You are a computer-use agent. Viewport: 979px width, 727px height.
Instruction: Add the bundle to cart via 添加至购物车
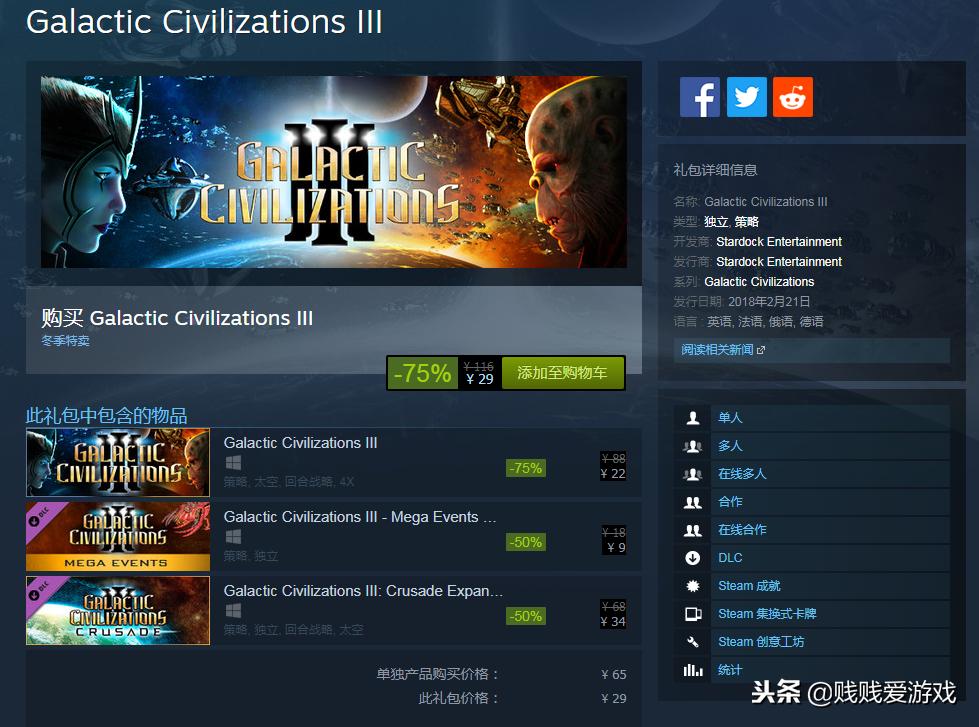[x=562, y=373]
